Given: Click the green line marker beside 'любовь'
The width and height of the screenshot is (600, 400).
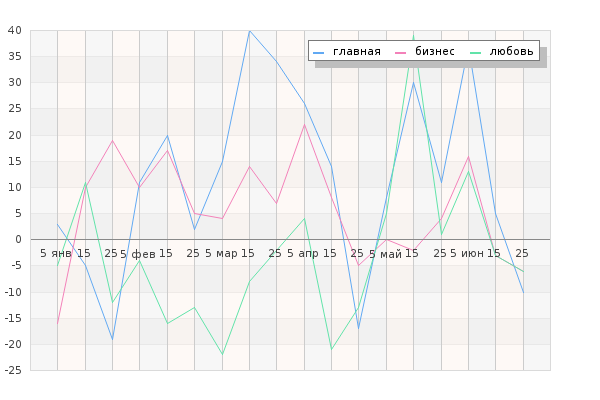Looking at the screenshot, I should point(475,52).
